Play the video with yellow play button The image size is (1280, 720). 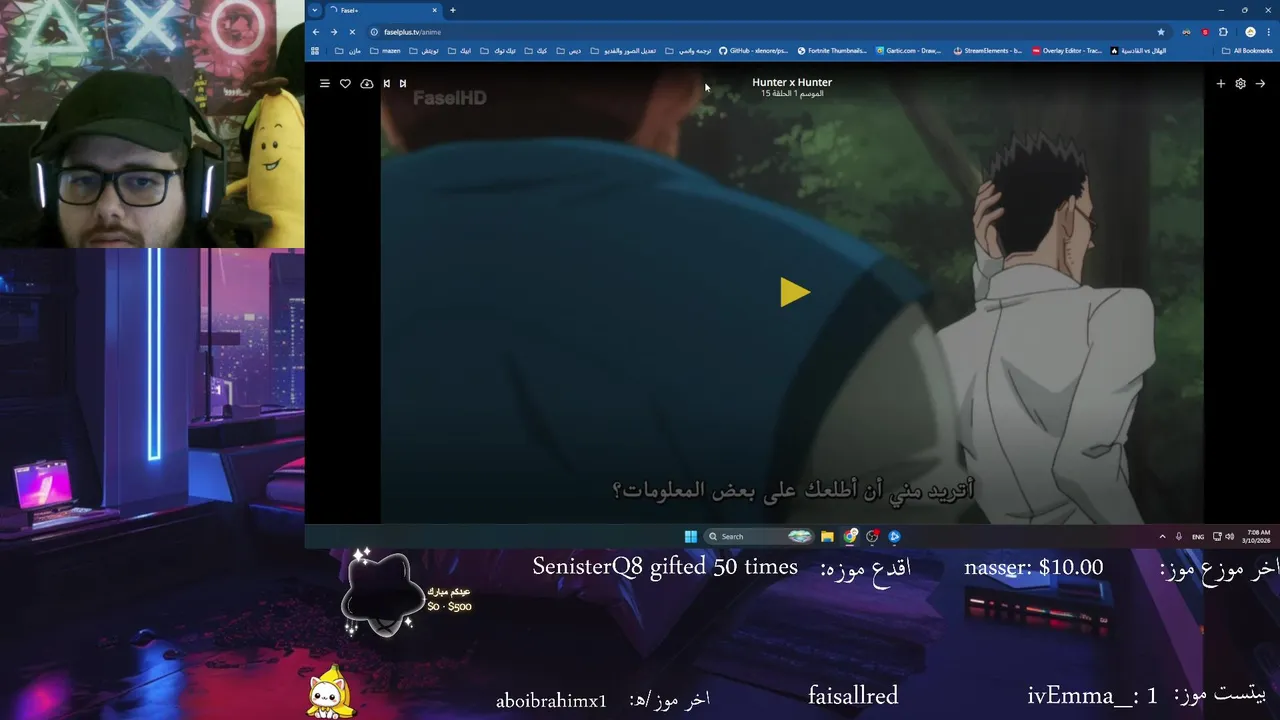click(x=795, y=292)
